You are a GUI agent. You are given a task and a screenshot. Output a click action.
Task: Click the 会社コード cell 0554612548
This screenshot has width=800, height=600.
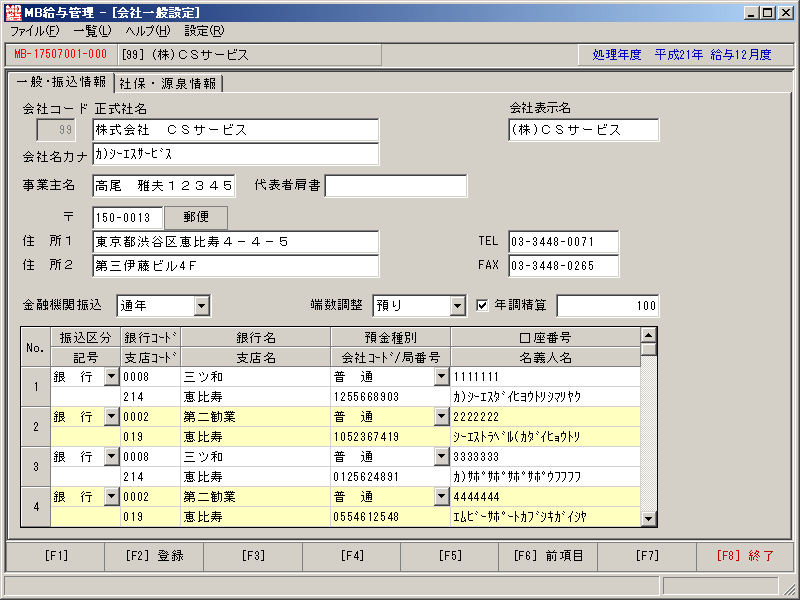[x=391, y=517]
